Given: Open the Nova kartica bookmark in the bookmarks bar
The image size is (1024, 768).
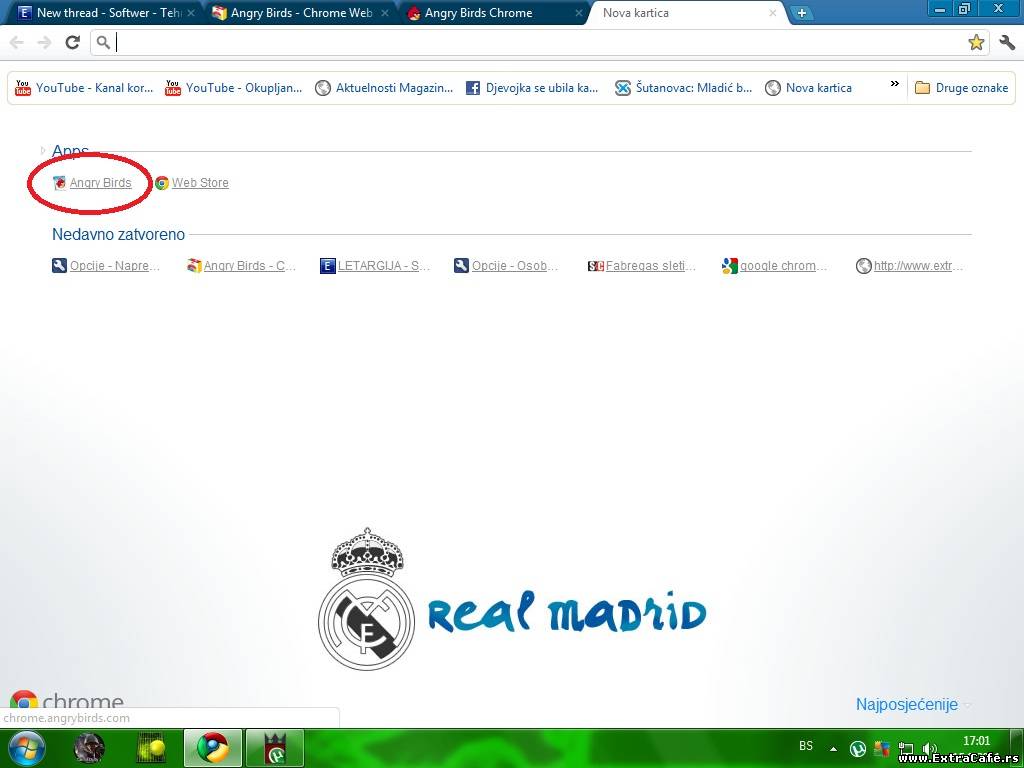Looking at the screenshot, I should [808, 88].
